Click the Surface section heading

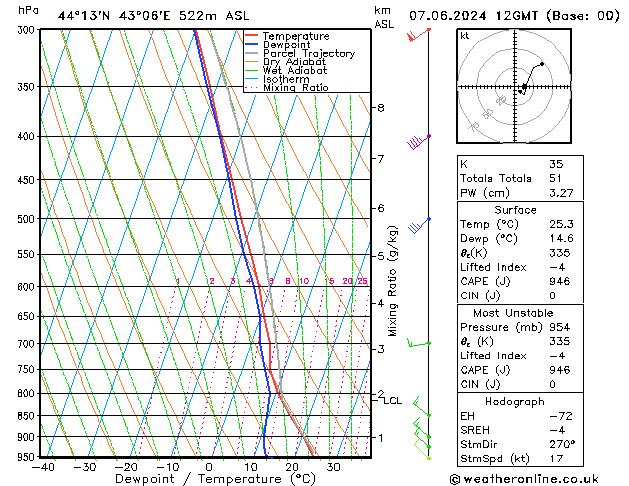[x=515, y=210]
